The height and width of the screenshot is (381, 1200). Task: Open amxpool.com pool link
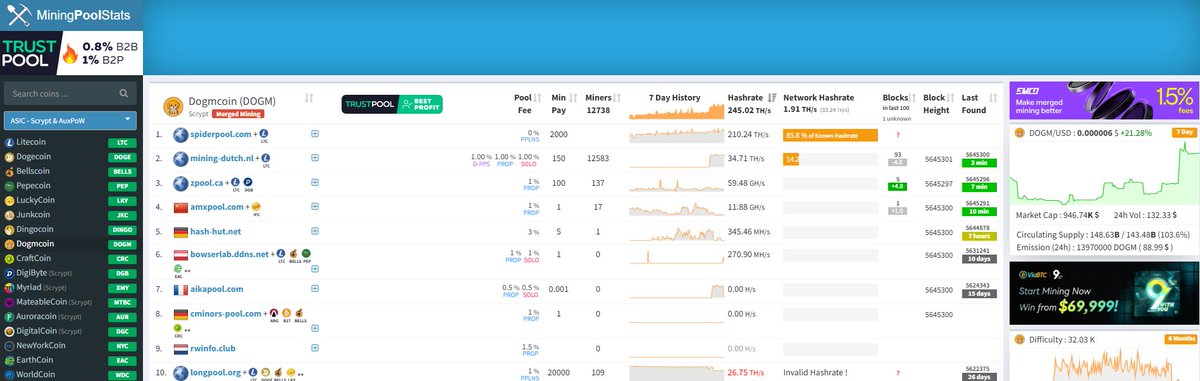[217, 206]
